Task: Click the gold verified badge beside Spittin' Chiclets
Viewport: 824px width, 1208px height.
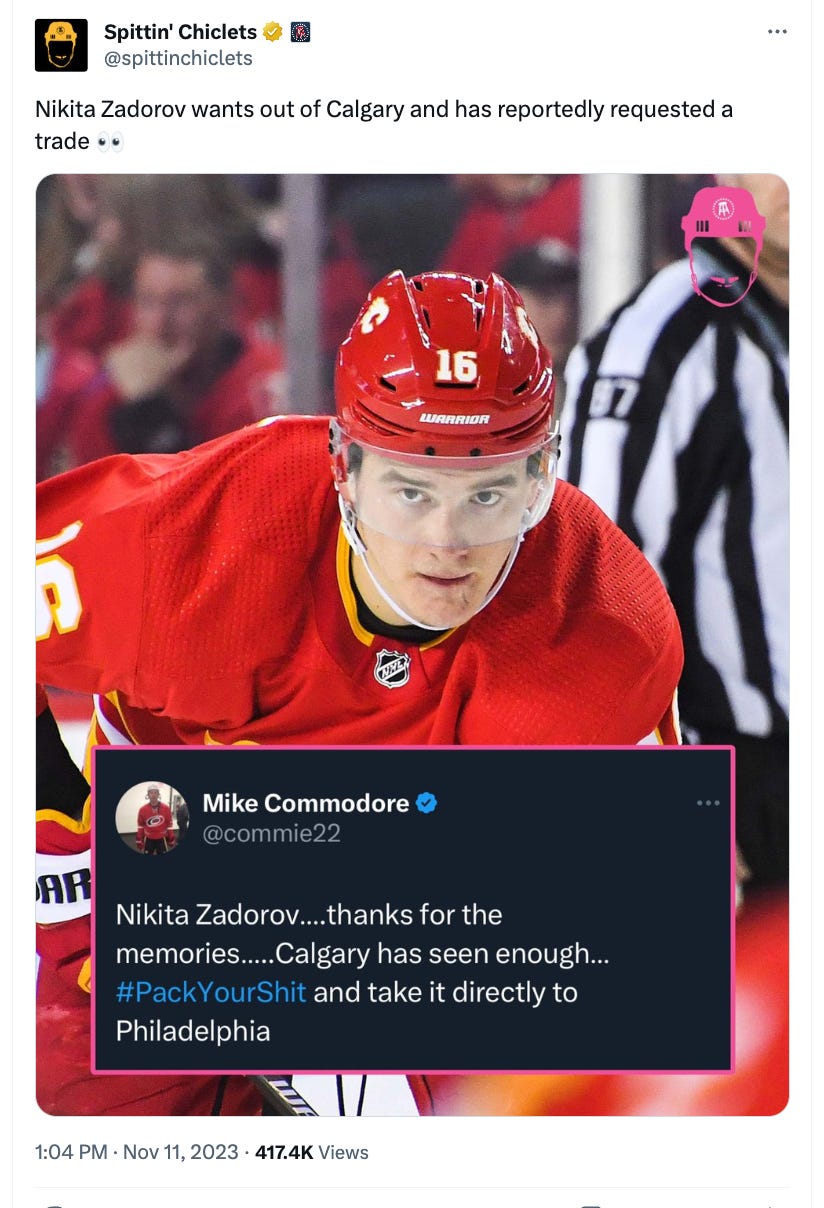Action: (272, 33)
